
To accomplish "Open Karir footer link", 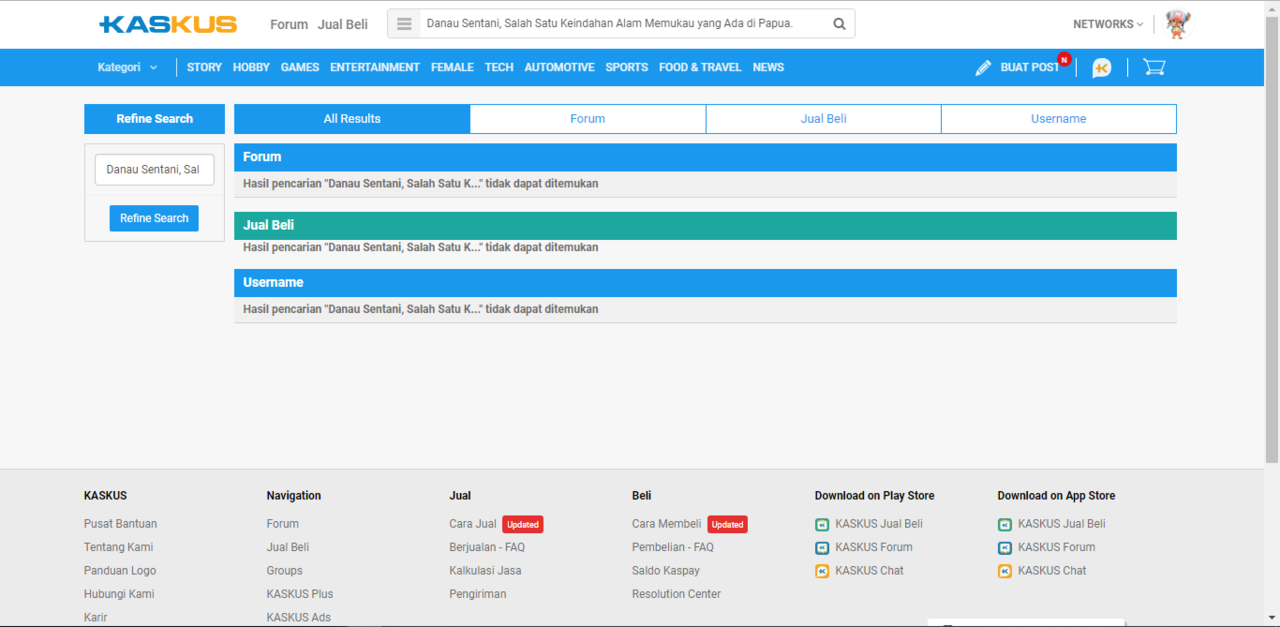I will (x=96, y=618).
